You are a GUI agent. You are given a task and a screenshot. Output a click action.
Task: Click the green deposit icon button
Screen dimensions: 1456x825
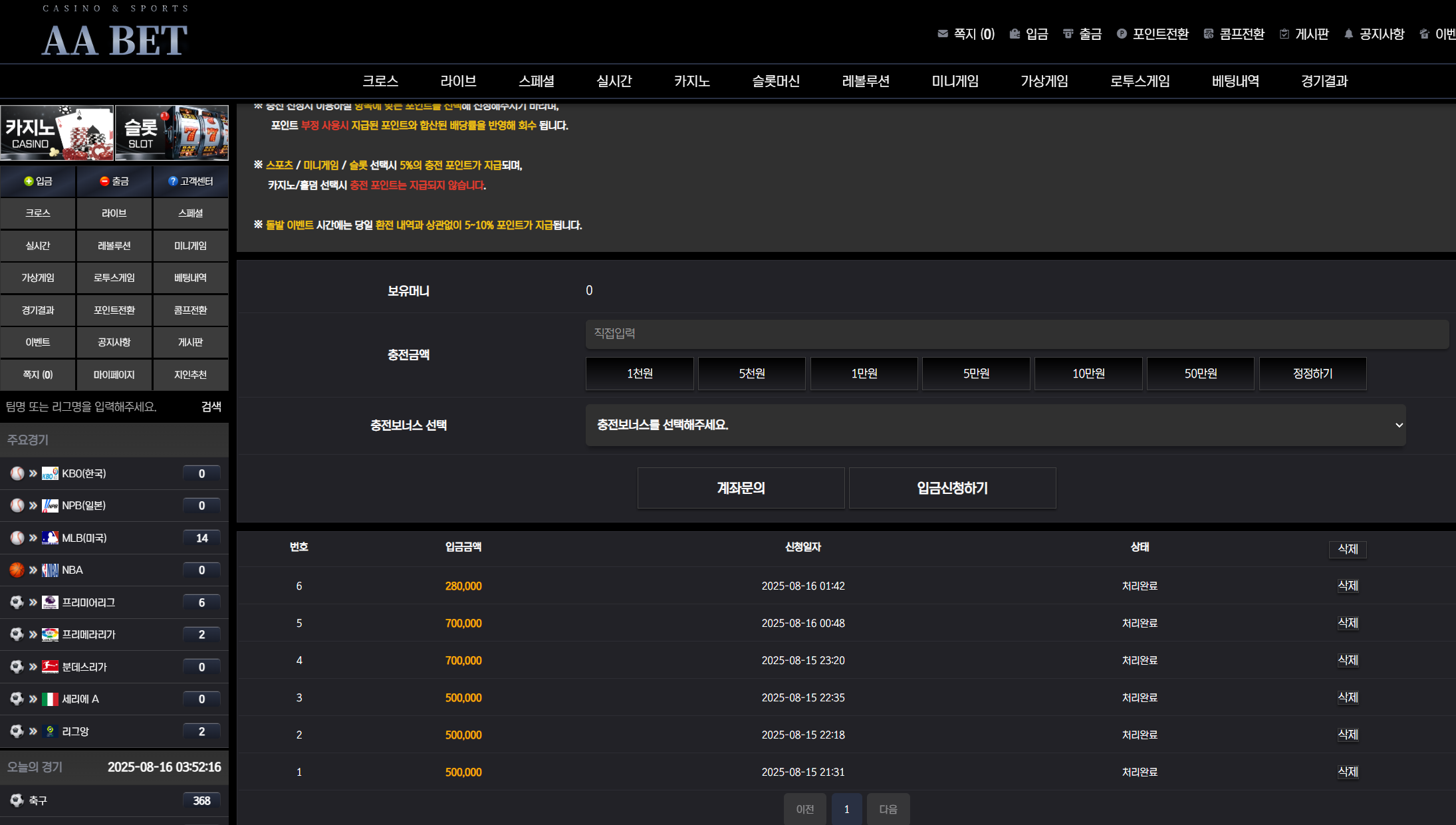[x=29, y=181]
